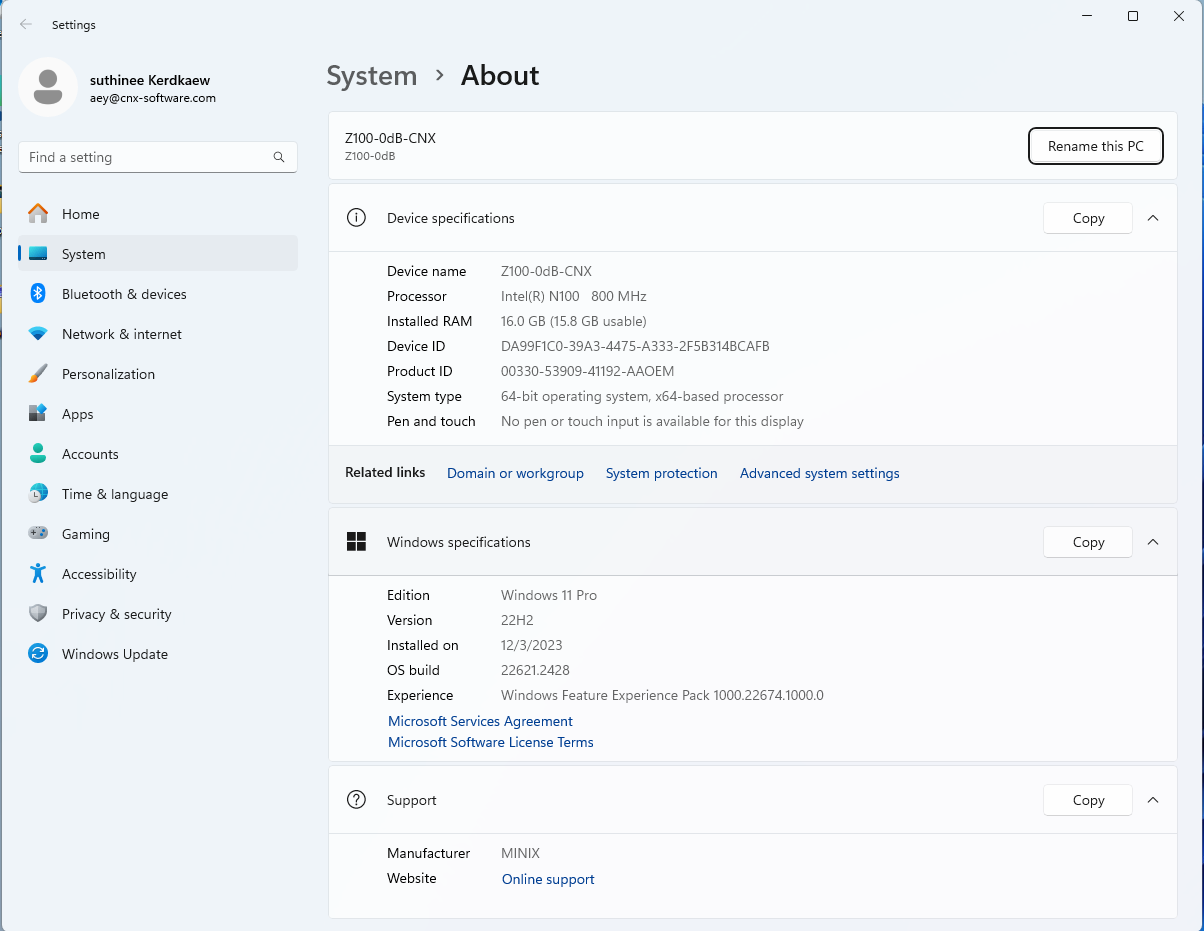
Task: Click the Gaming controller icon
Action: click(x=38, y=534)
